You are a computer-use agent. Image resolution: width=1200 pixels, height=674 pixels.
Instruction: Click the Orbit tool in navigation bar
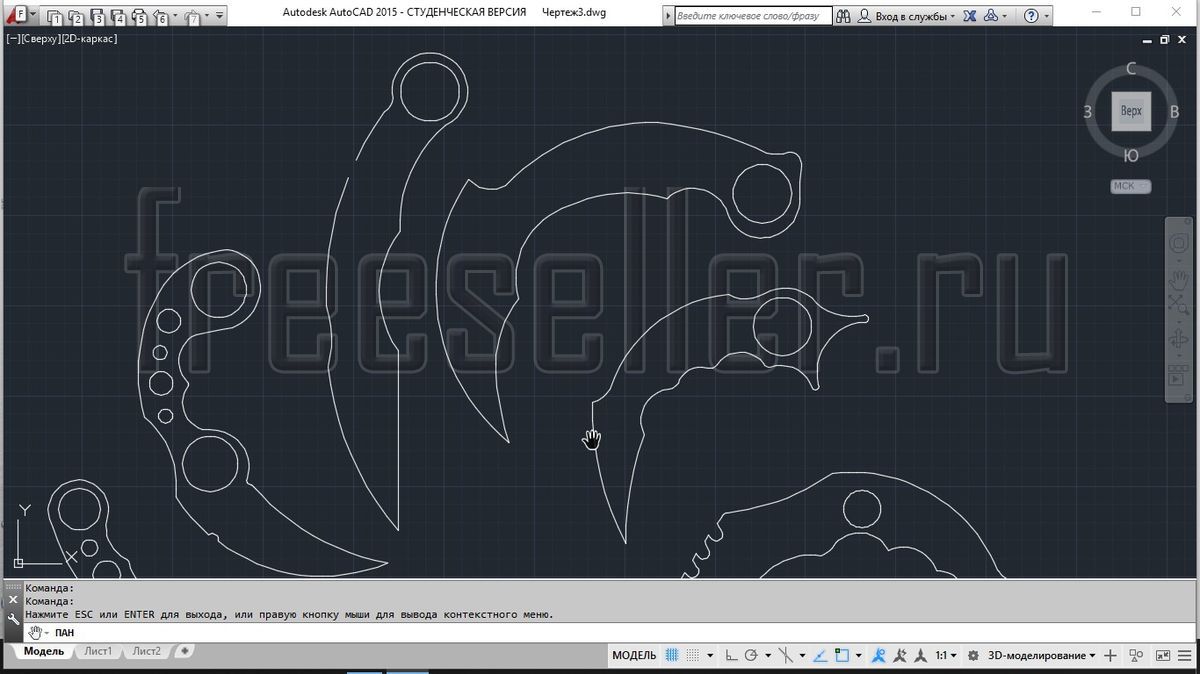1179,340
